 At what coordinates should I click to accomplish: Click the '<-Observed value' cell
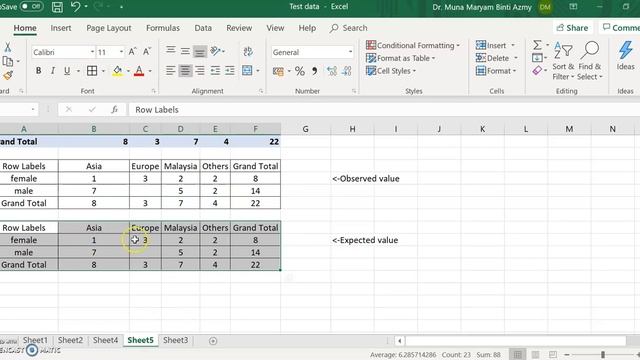click(366, 178)
